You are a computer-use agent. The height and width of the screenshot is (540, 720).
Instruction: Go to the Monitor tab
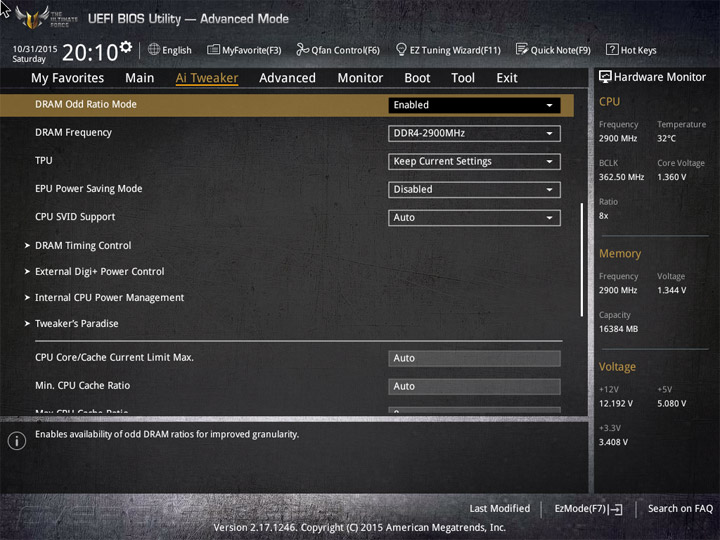tap(360, 78)
